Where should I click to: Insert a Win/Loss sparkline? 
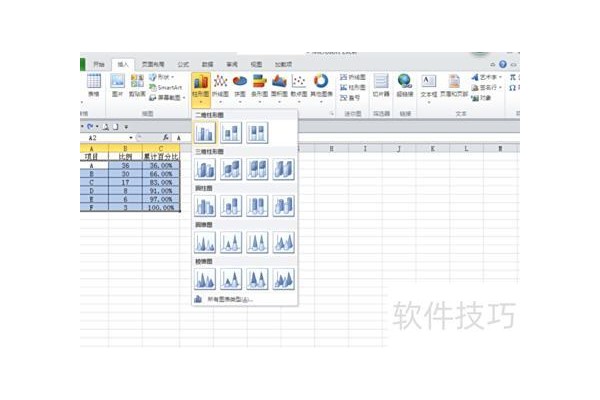tap(350, 98)
